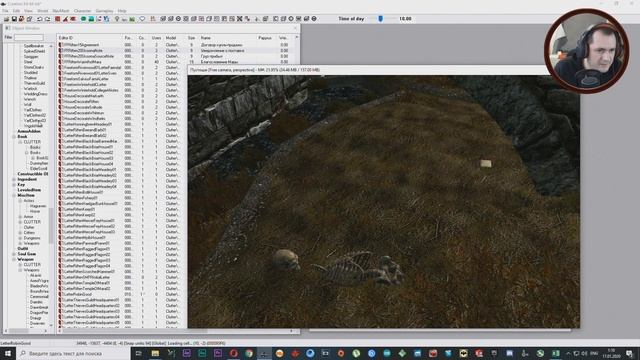
Task: Collapse the Book category in object tree
Action: coord(14,137)
